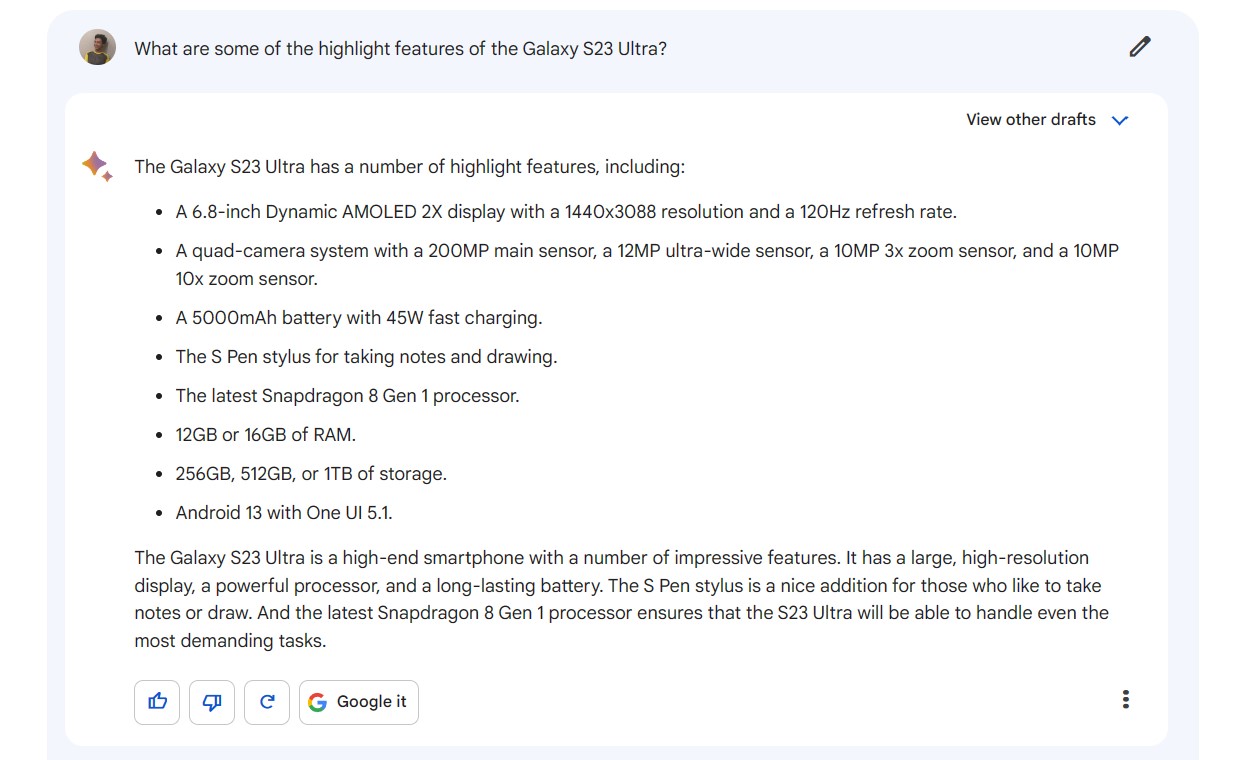Click the 12GB or 16GB RAM bullet
Image resolution: width=1238 pixels, height=760 pixels.
pyautogui.click(x=265, y=435)
